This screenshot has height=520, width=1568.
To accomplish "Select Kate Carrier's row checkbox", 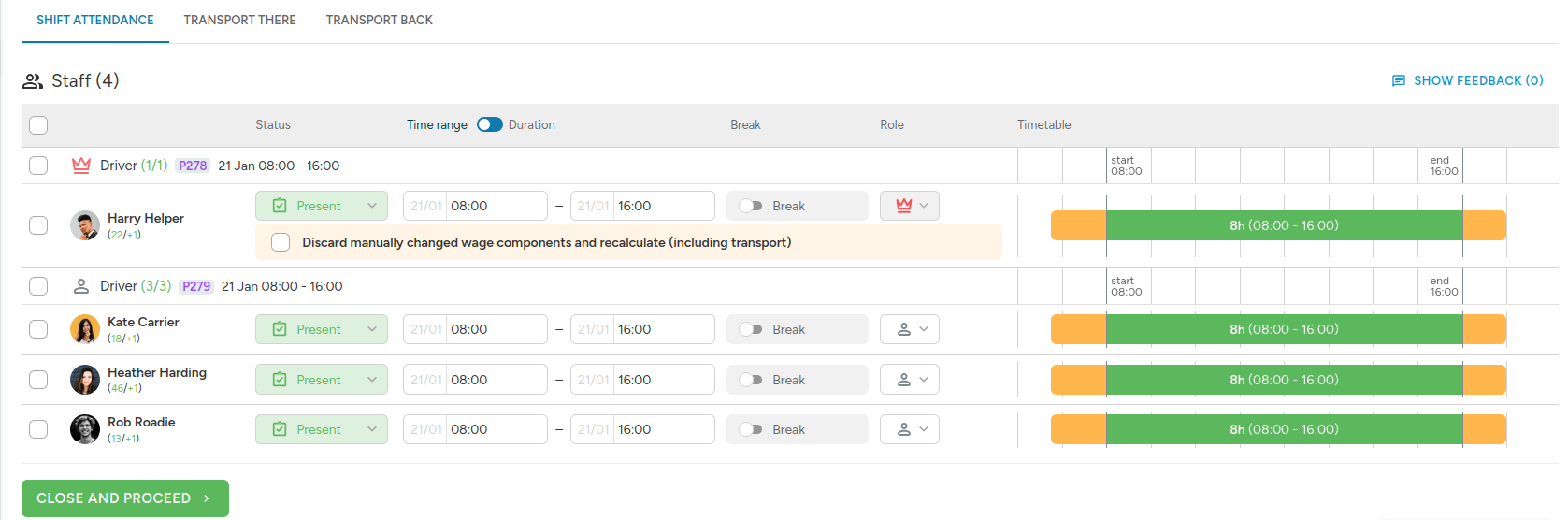I will pyautogui.click(x=38, y=329).
